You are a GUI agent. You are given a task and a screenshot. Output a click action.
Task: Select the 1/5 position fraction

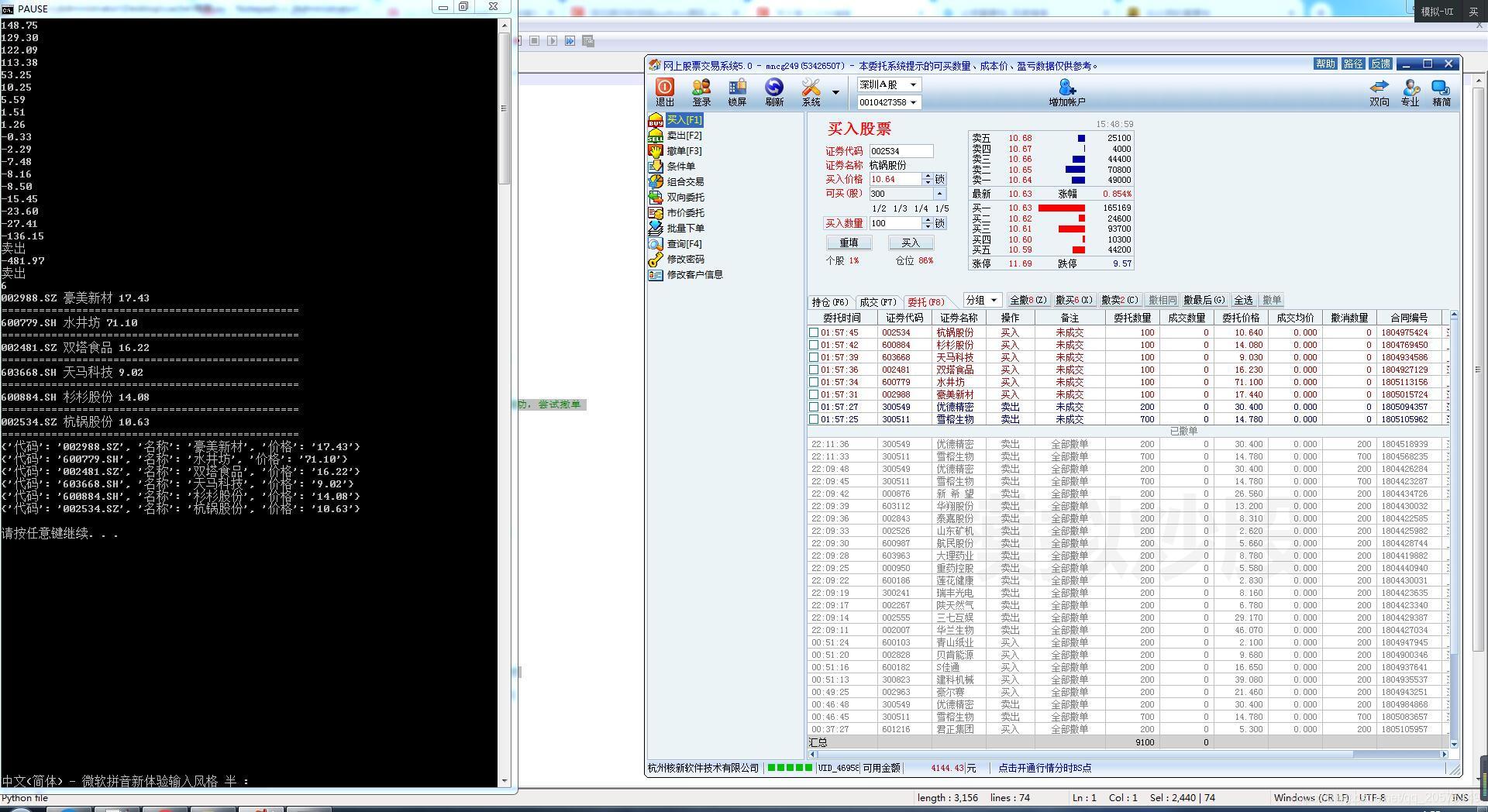942,208
